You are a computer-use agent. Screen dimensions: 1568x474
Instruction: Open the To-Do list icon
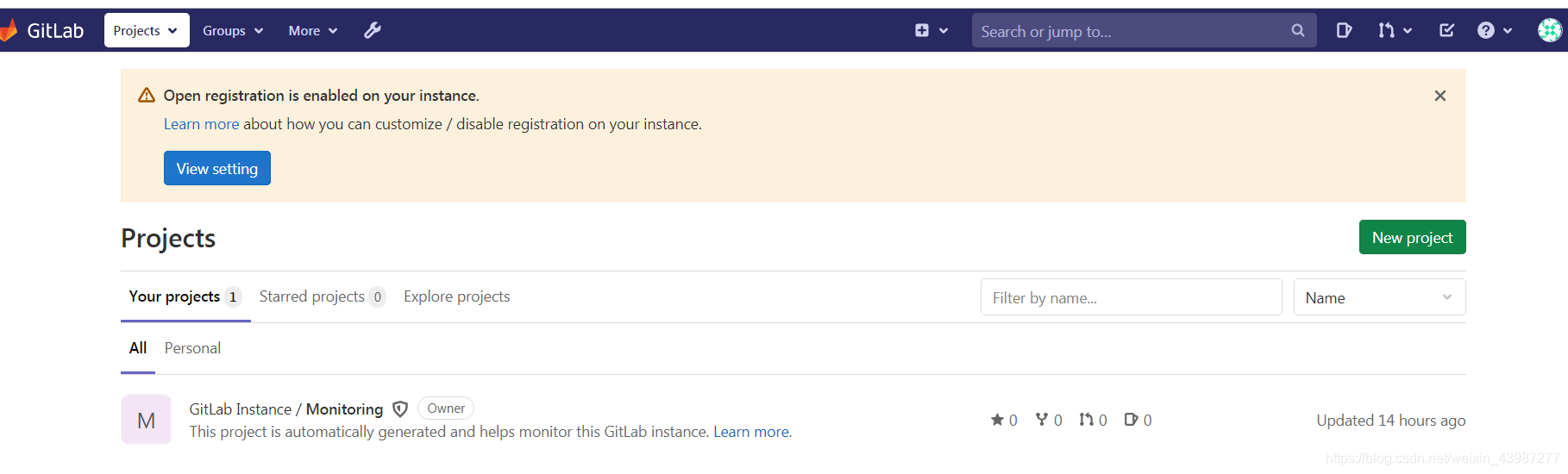[1446, 30]
